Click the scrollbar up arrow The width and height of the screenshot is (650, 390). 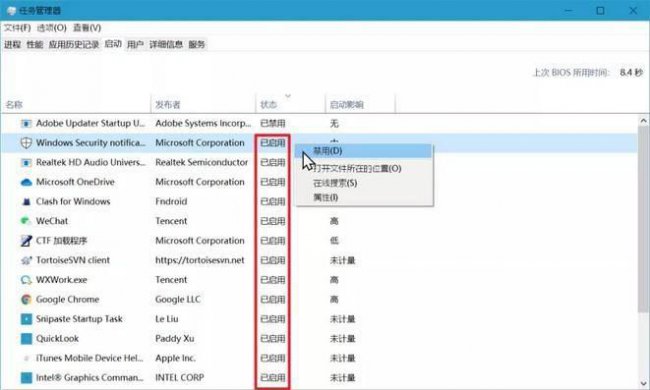tap(643, 121)
